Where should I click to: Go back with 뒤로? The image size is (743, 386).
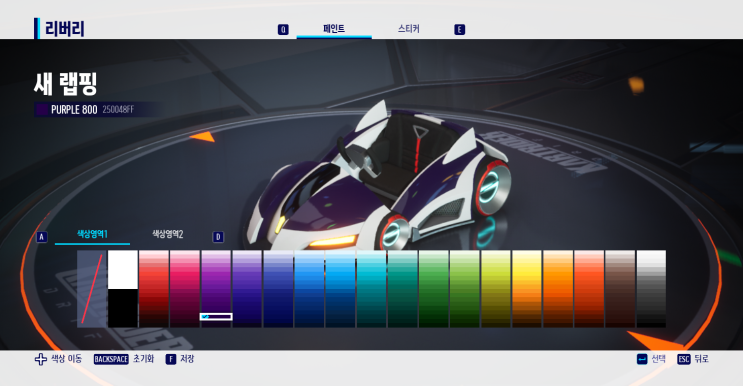(x=701, y=359)
